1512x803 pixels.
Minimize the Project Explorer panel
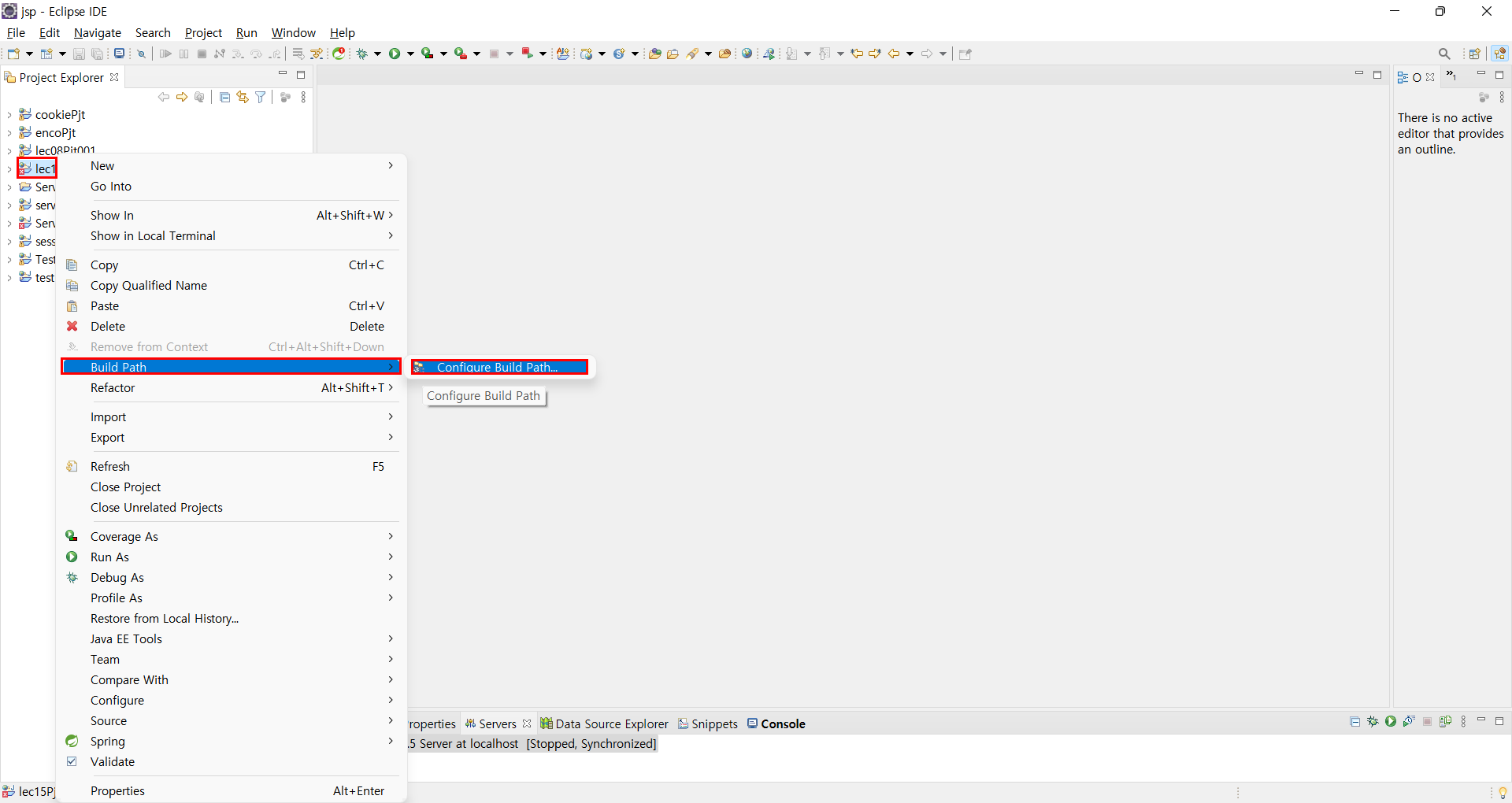(282, 74)
